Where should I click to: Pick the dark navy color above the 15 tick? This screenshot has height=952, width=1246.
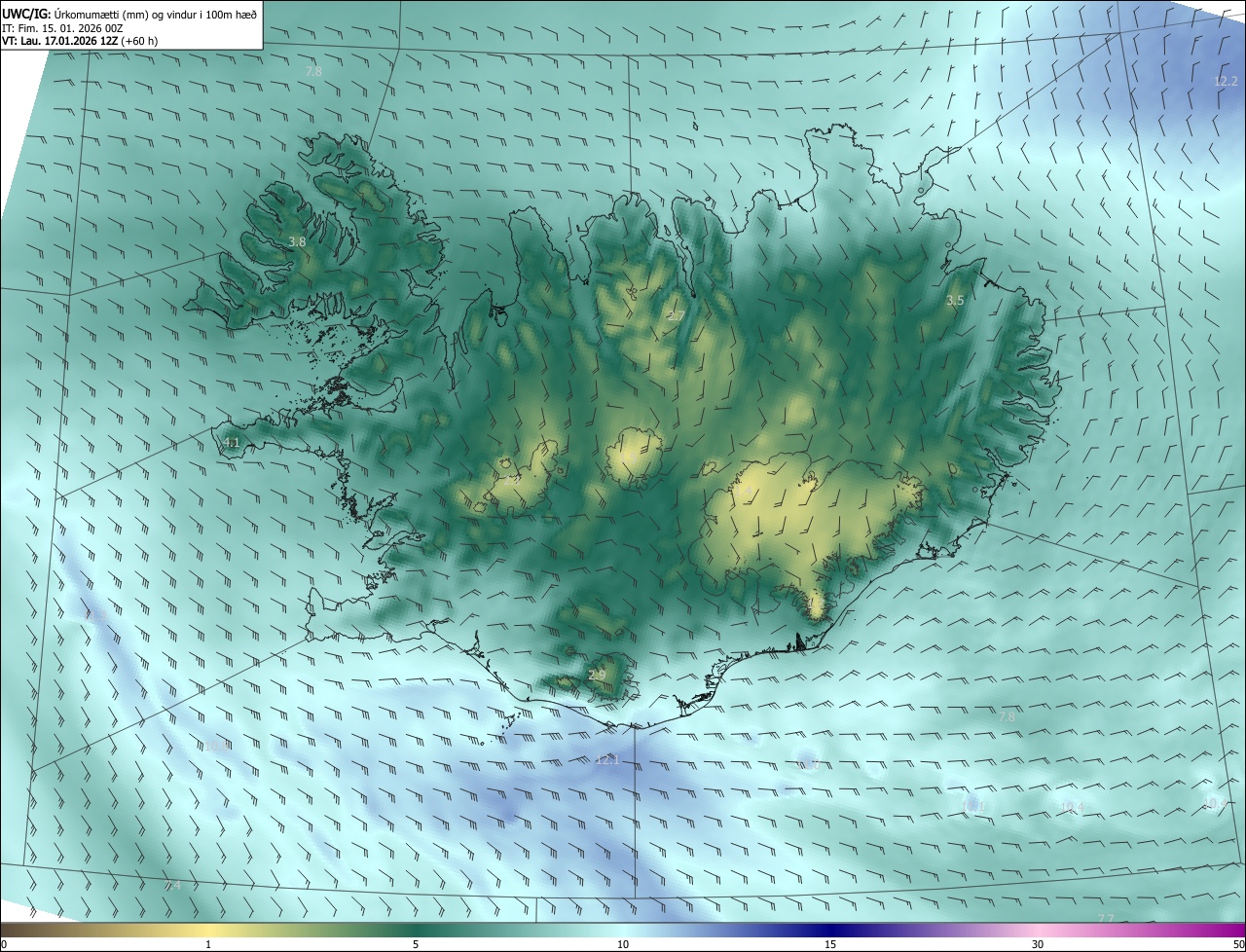pyautogui.click(x=830, y=930)
